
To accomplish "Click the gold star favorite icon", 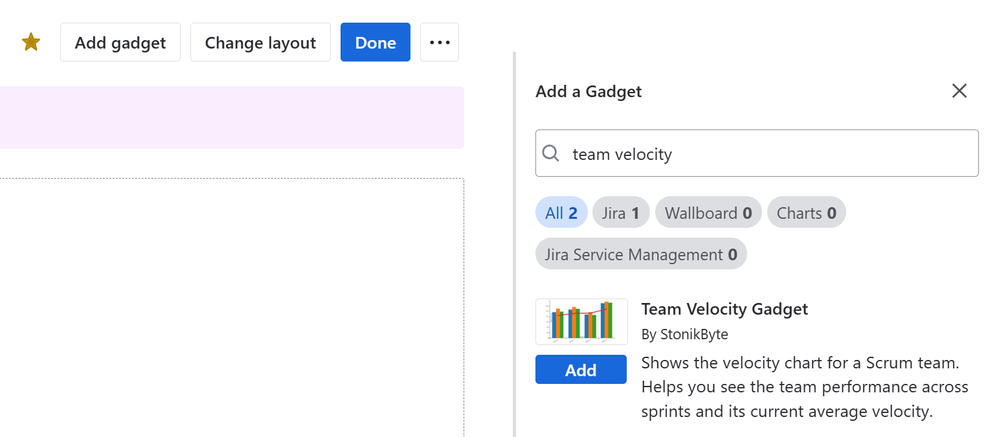I will pyautogui.click(x=31, y=42).
